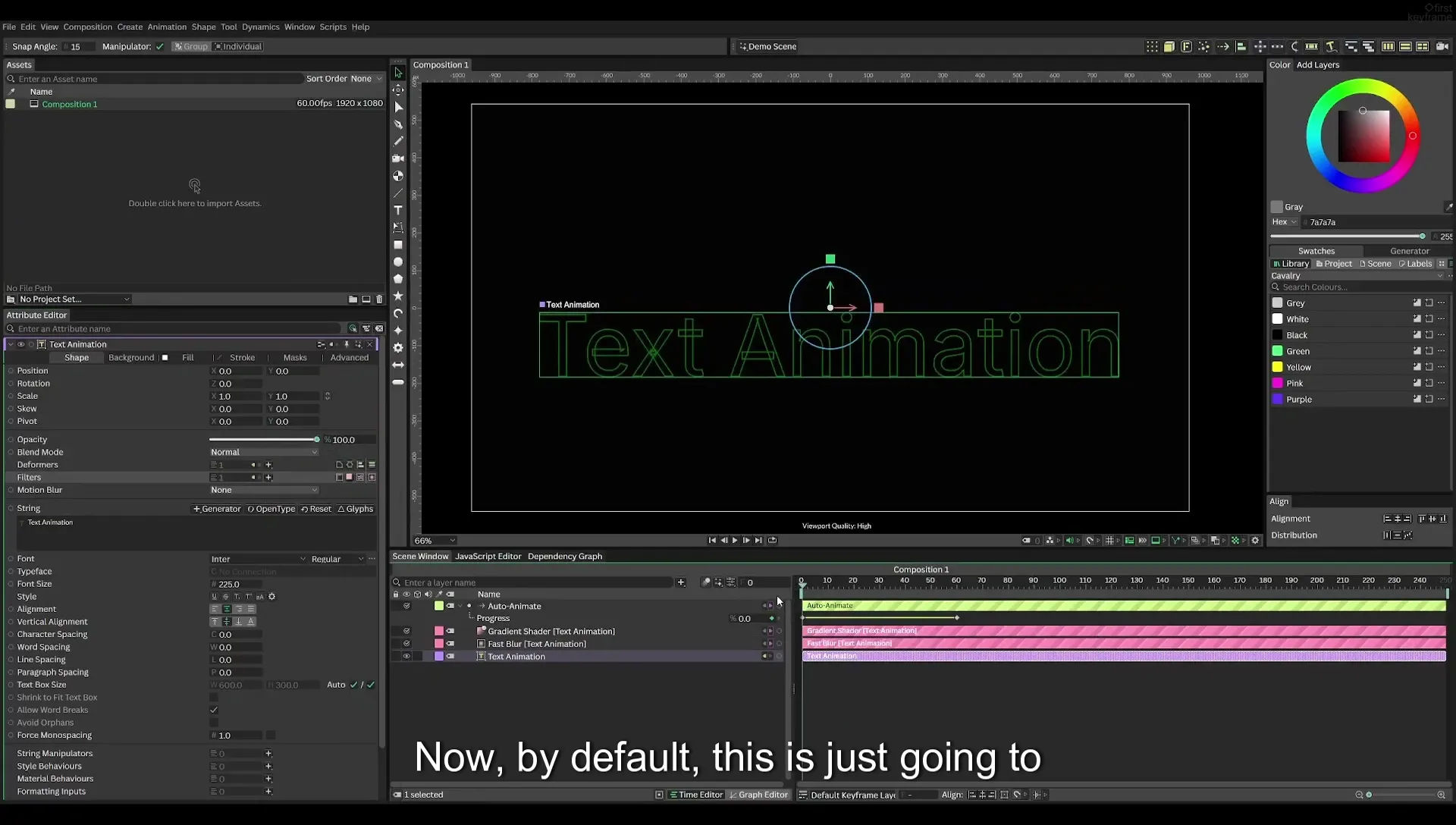Hide the Text Animation layer
The image size is (1456, 825).
[406, 657]
